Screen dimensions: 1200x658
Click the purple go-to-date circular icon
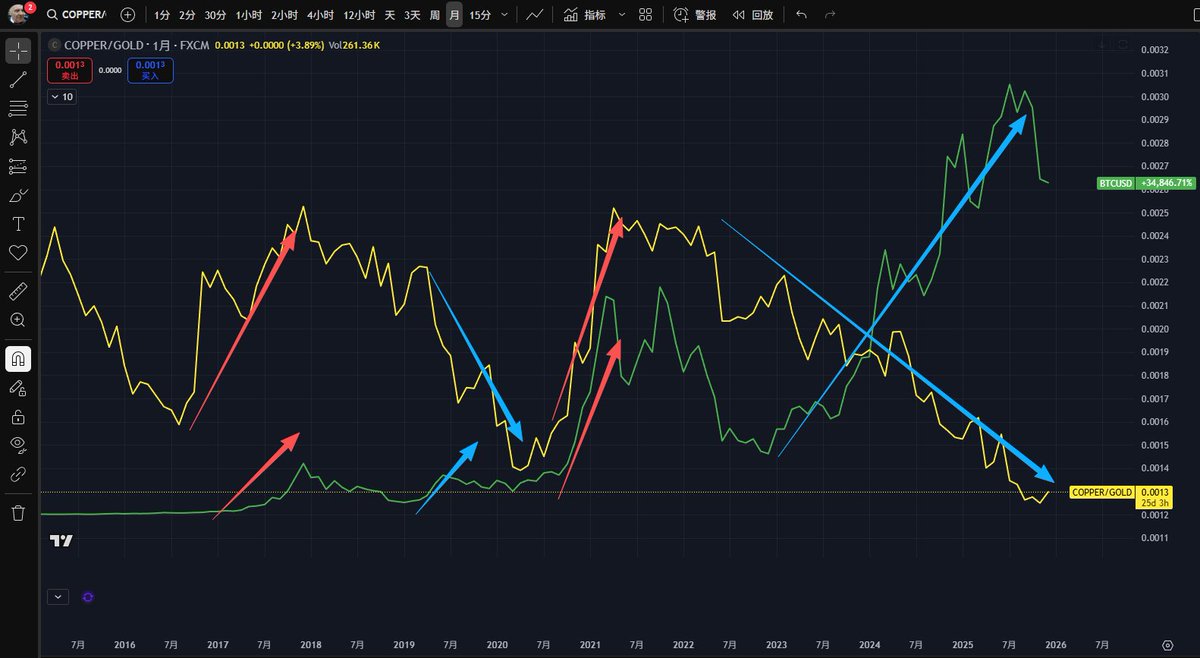[x=88, y=596]
